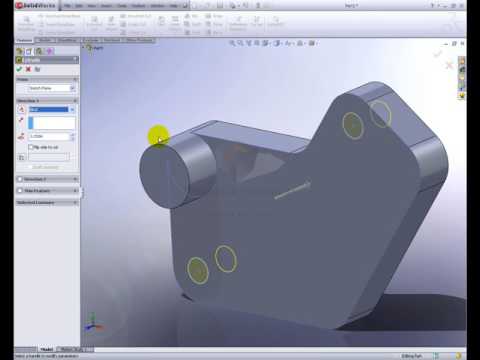This screenshot has width=480, height=360.
Task: Collapse the From section chevron
Action: coord(75,80)
